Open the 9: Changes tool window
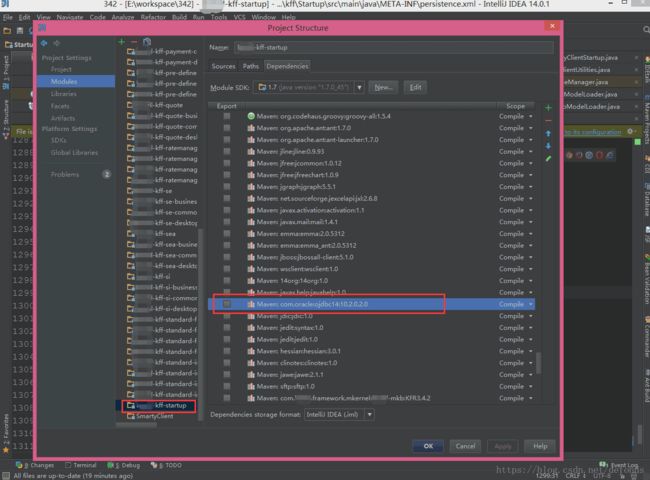 click(35, 465)
